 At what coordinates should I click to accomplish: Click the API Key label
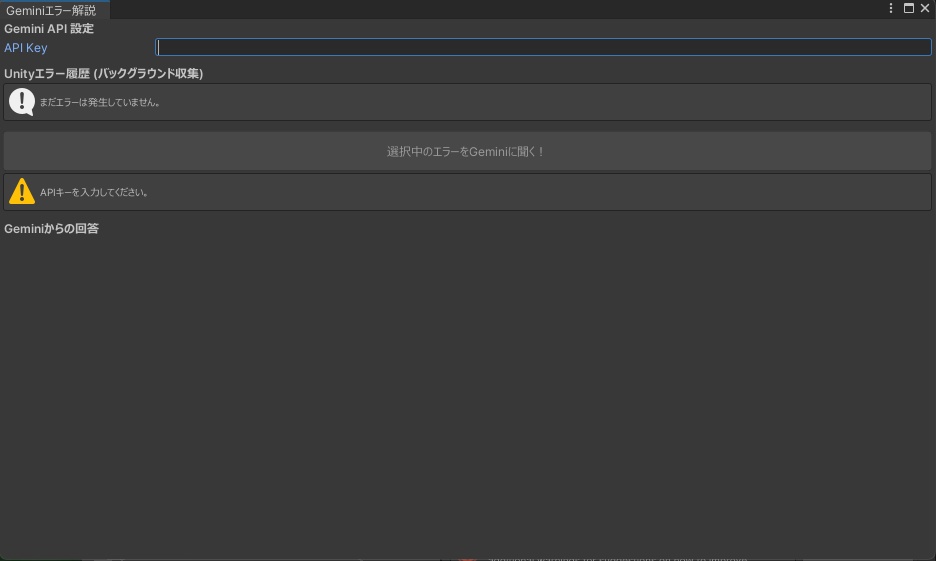click(26, 48)
